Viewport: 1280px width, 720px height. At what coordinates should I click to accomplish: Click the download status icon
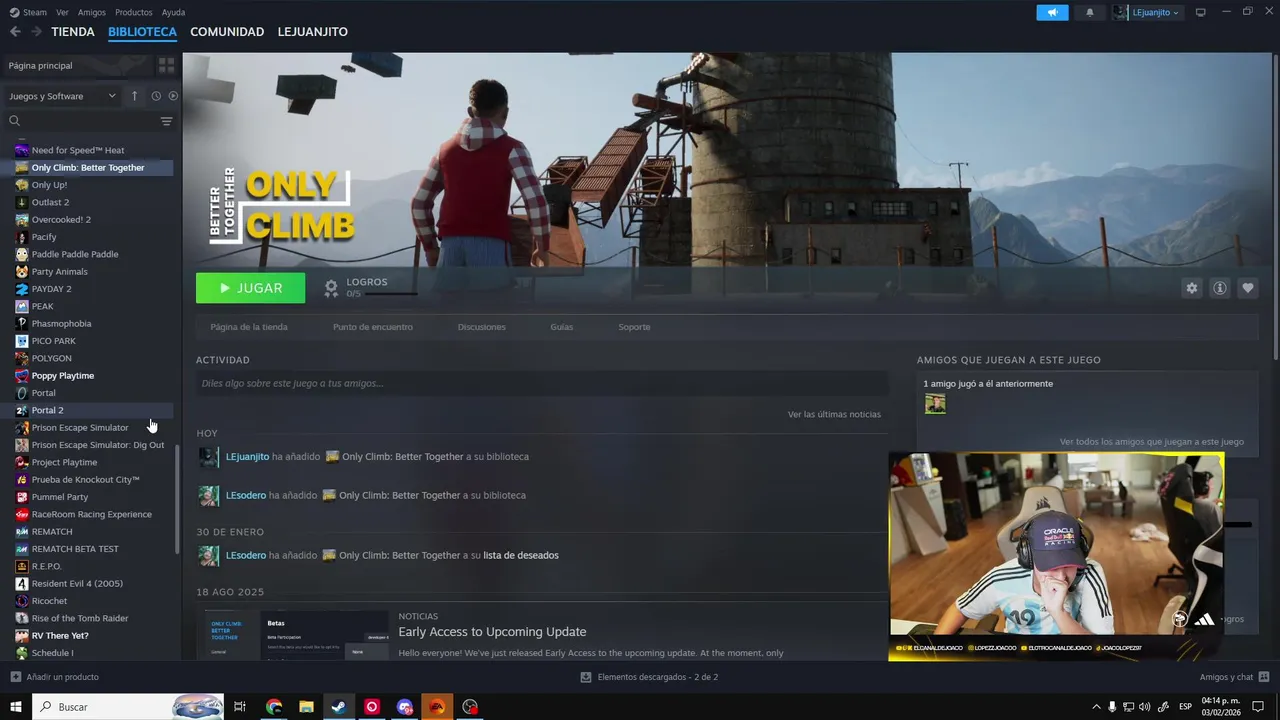coord(586,677)
